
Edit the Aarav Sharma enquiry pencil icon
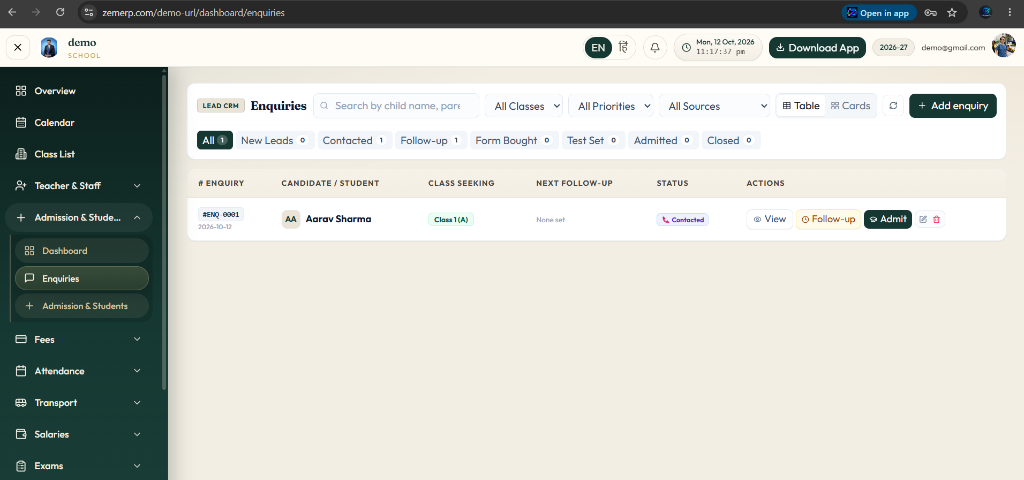click(923, 219)
